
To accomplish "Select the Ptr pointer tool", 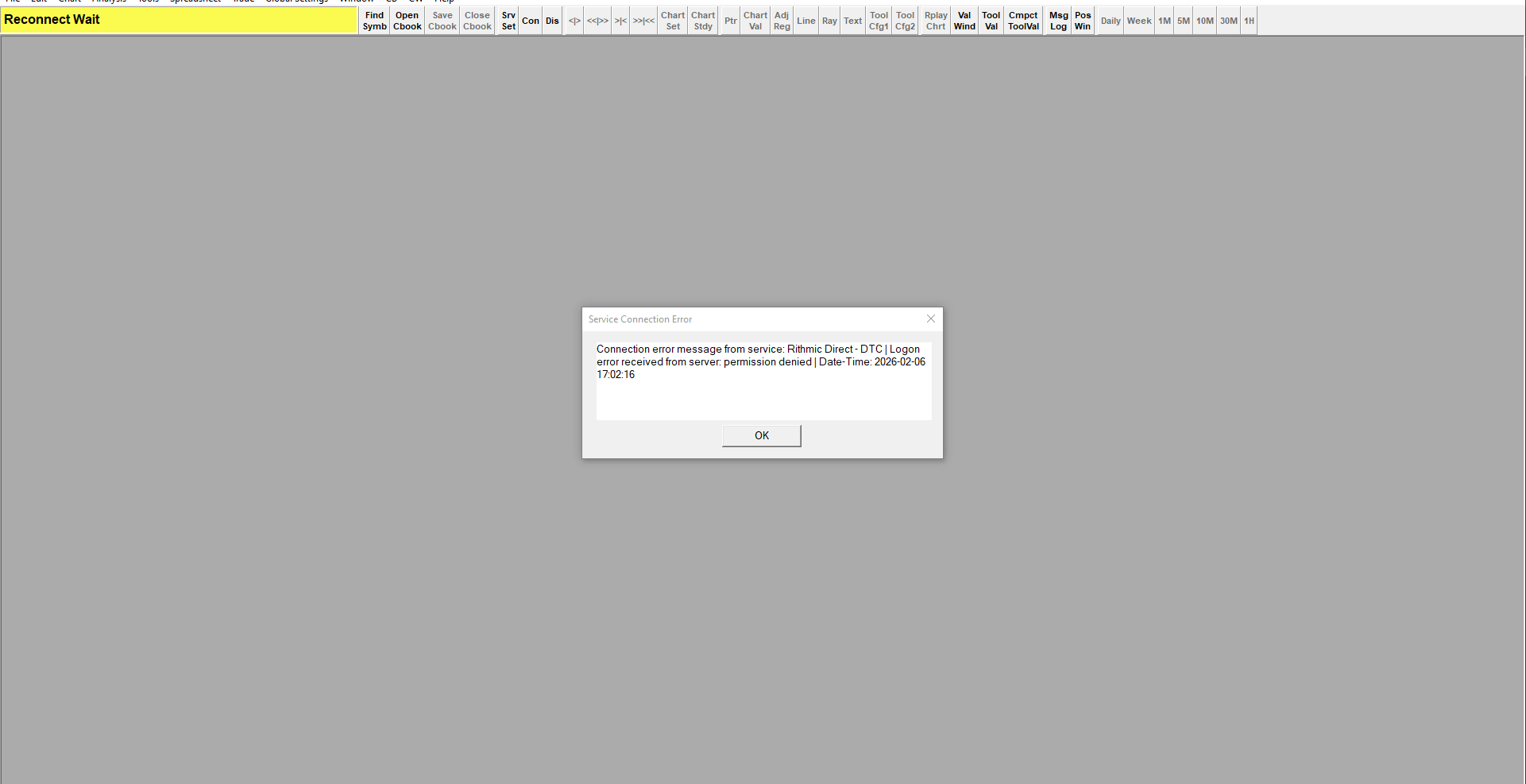I will click(x=731, y=21).
